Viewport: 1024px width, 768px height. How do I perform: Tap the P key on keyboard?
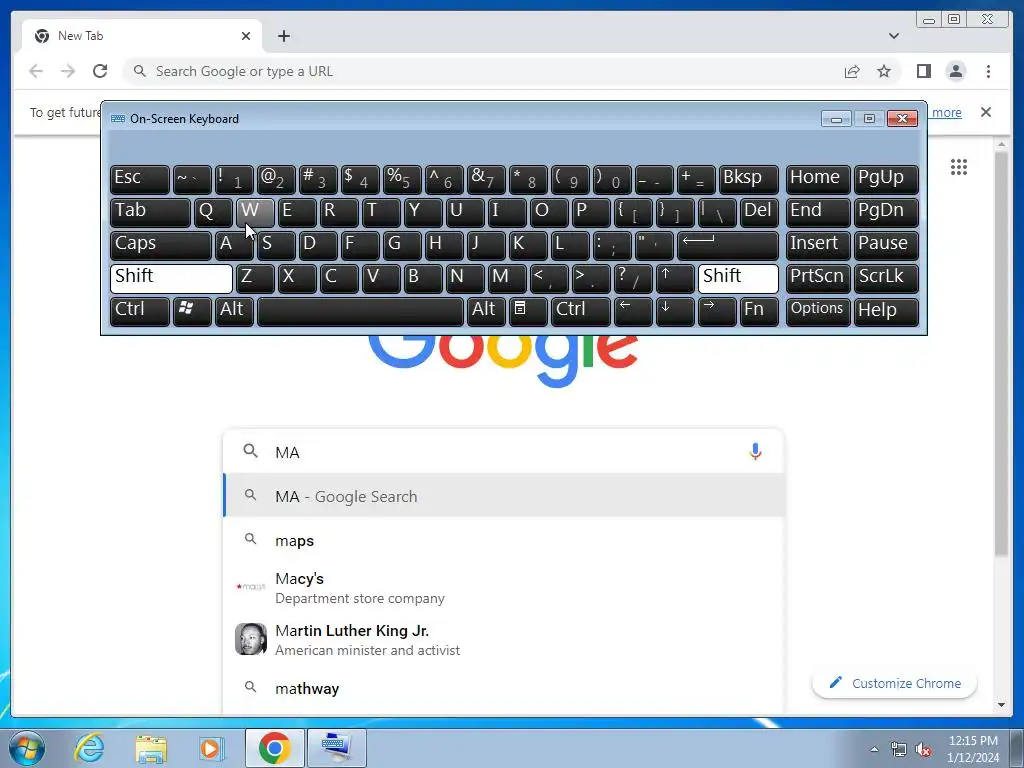(x=590, y=212)
